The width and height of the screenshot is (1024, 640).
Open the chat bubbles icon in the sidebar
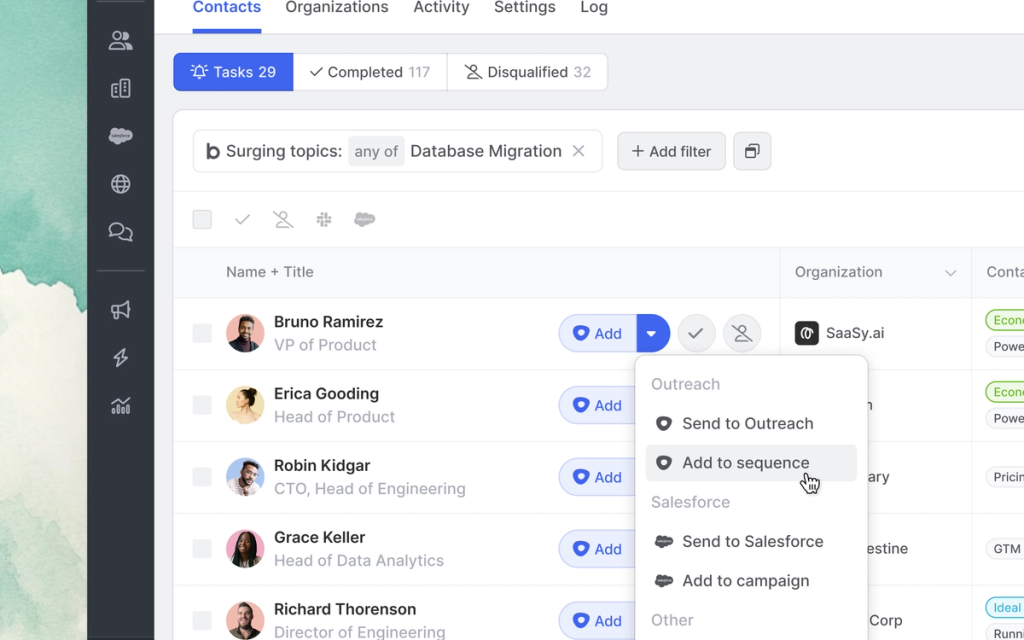point(120,232)
